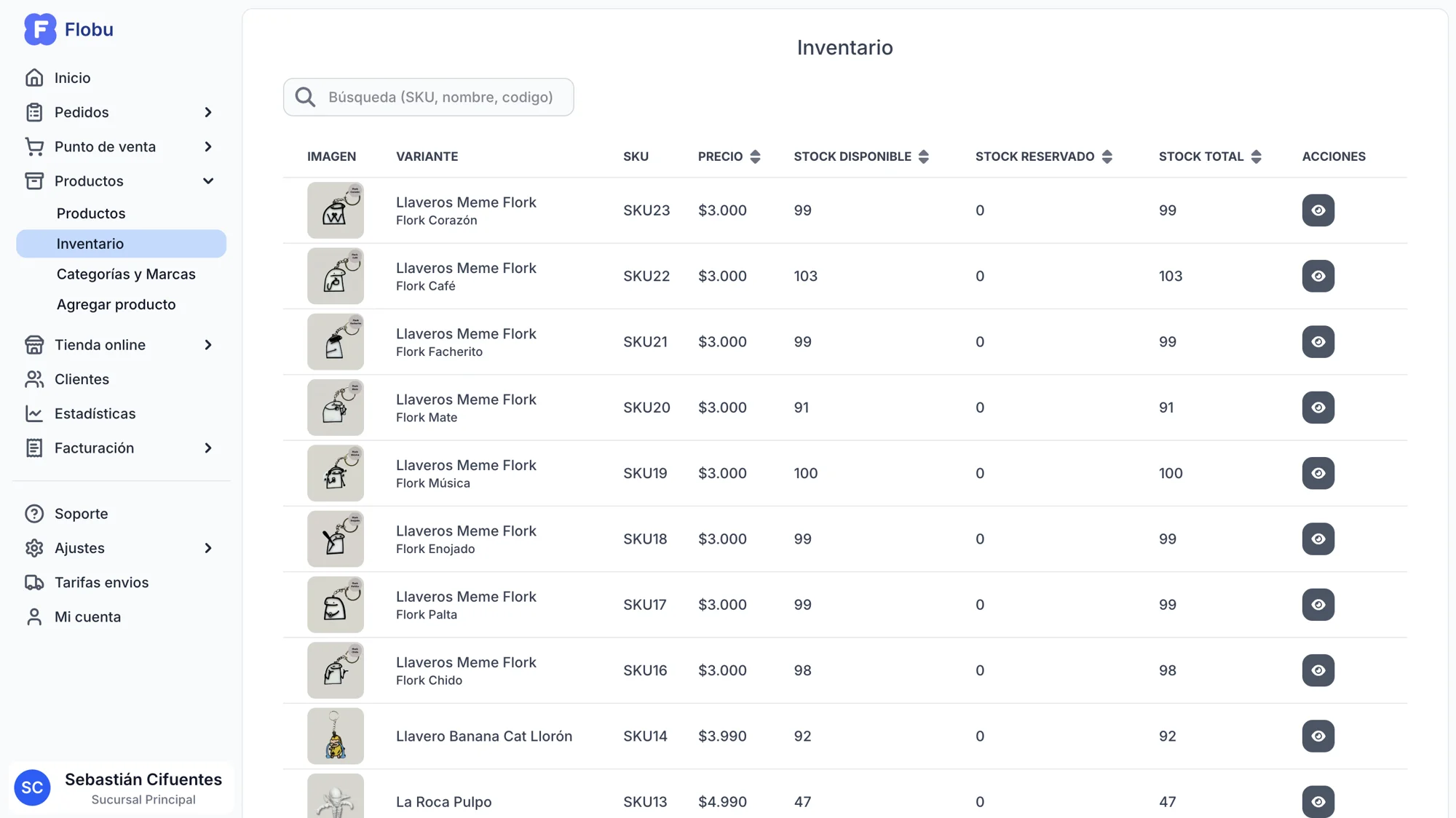Open Inicio home icon in sidebar
Viewport: 1456px width, 818px height.
coord(34,78)
